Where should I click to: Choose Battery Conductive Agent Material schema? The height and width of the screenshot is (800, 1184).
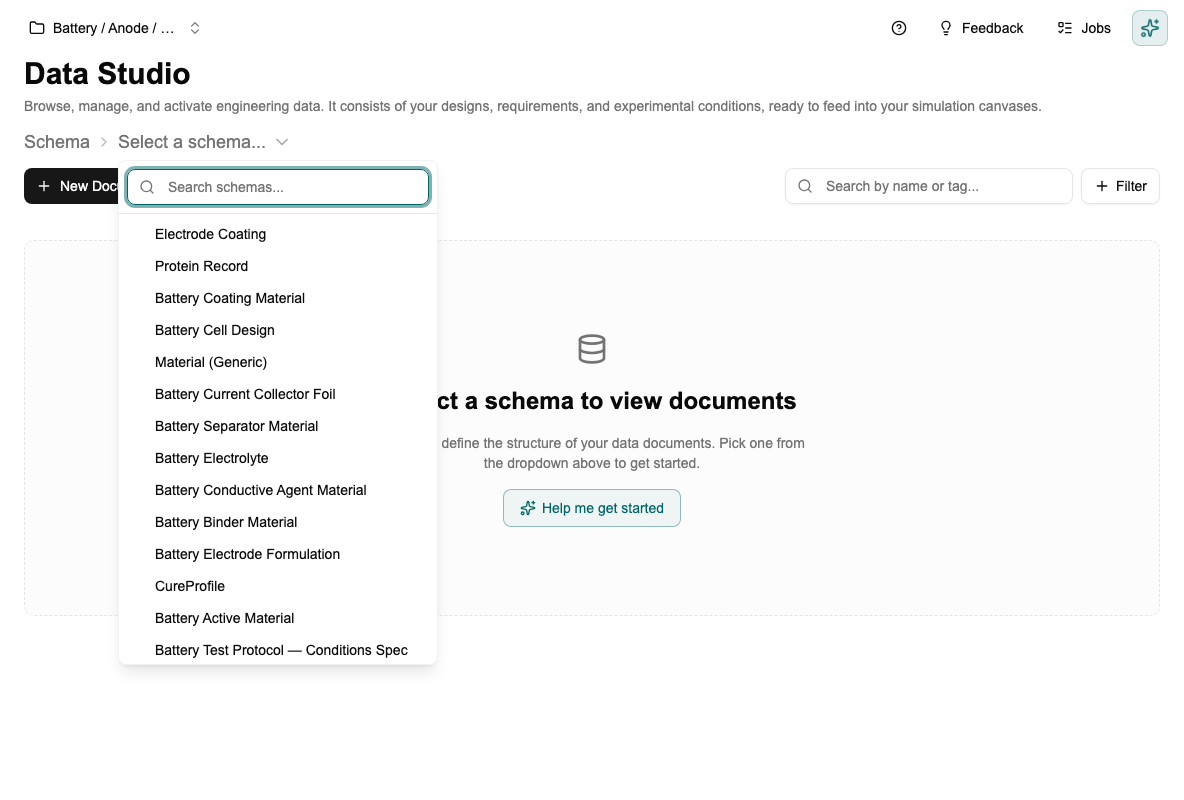(278, 490)
